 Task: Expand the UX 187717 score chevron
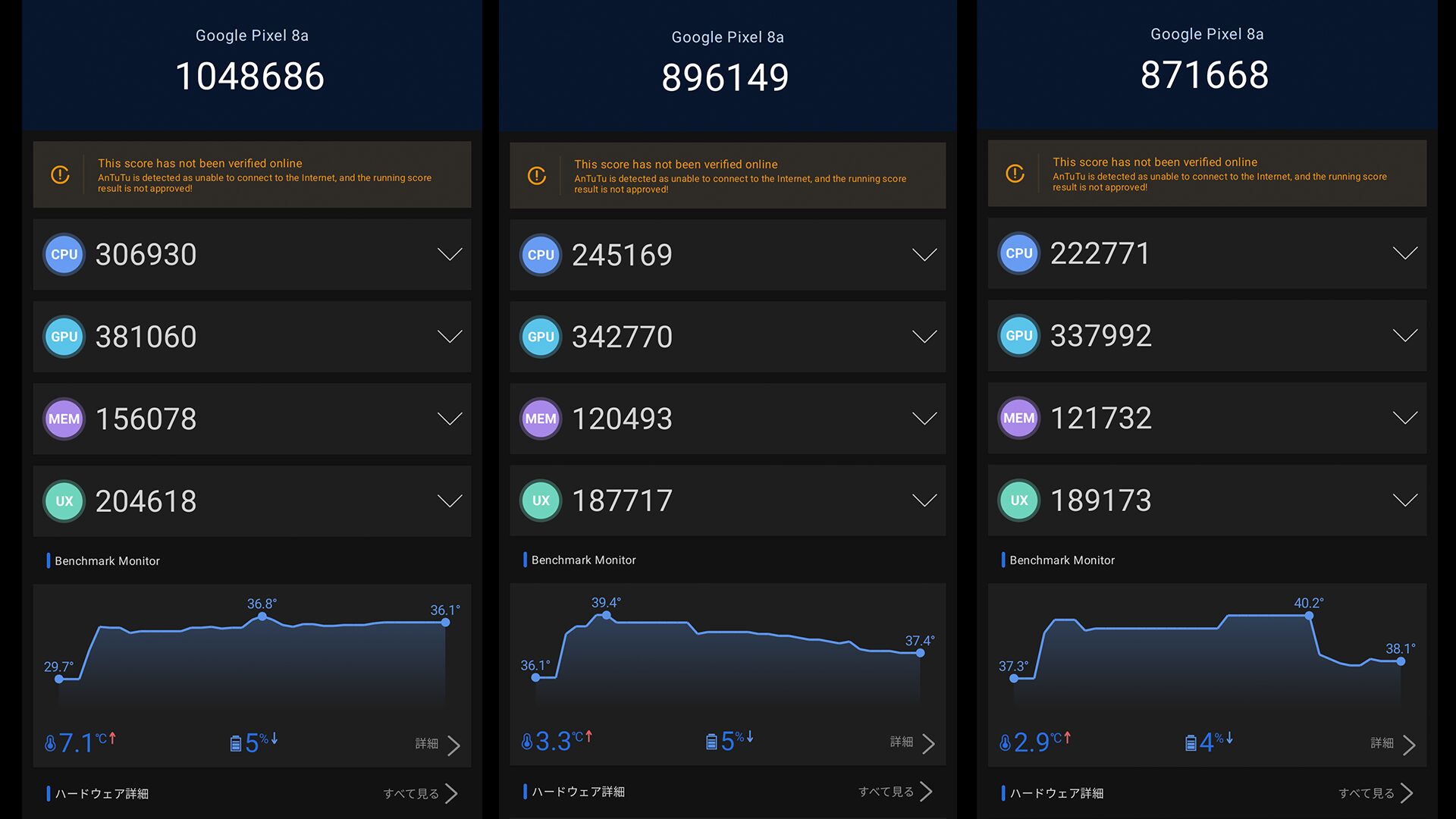coord(924,500)
